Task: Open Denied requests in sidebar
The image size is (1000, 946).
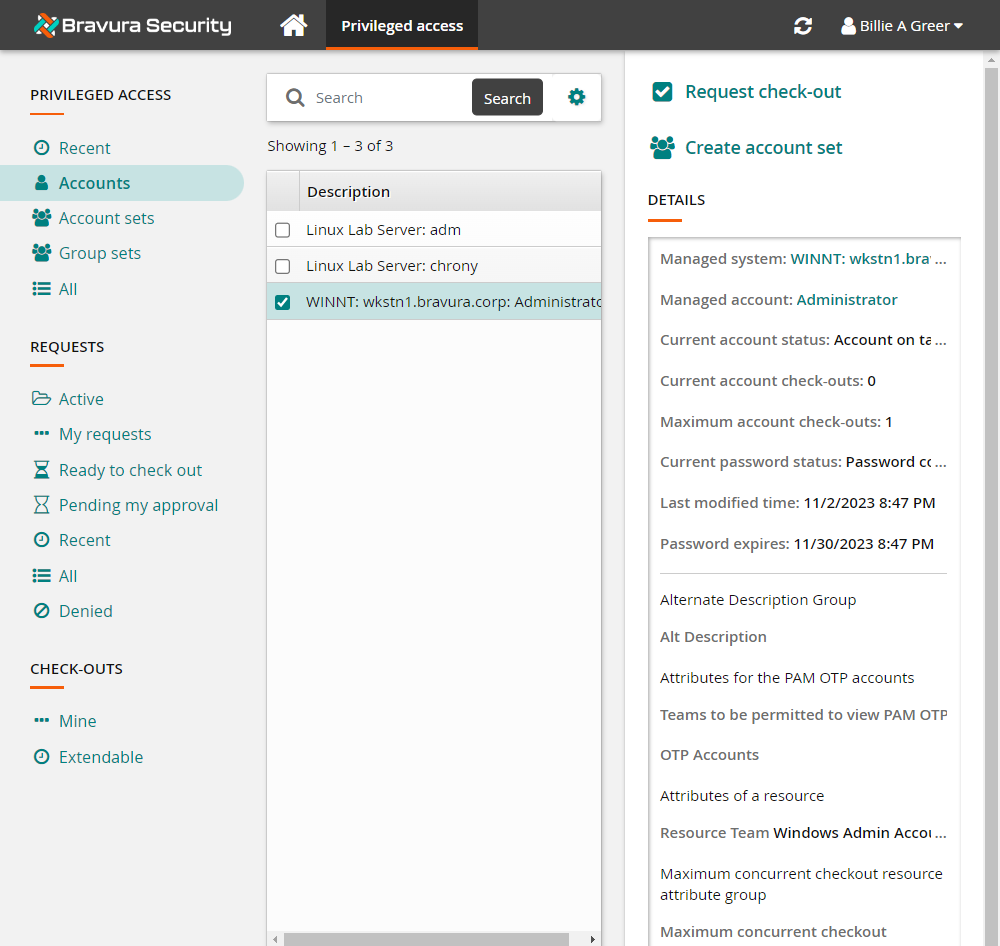Action: (85, 611)
